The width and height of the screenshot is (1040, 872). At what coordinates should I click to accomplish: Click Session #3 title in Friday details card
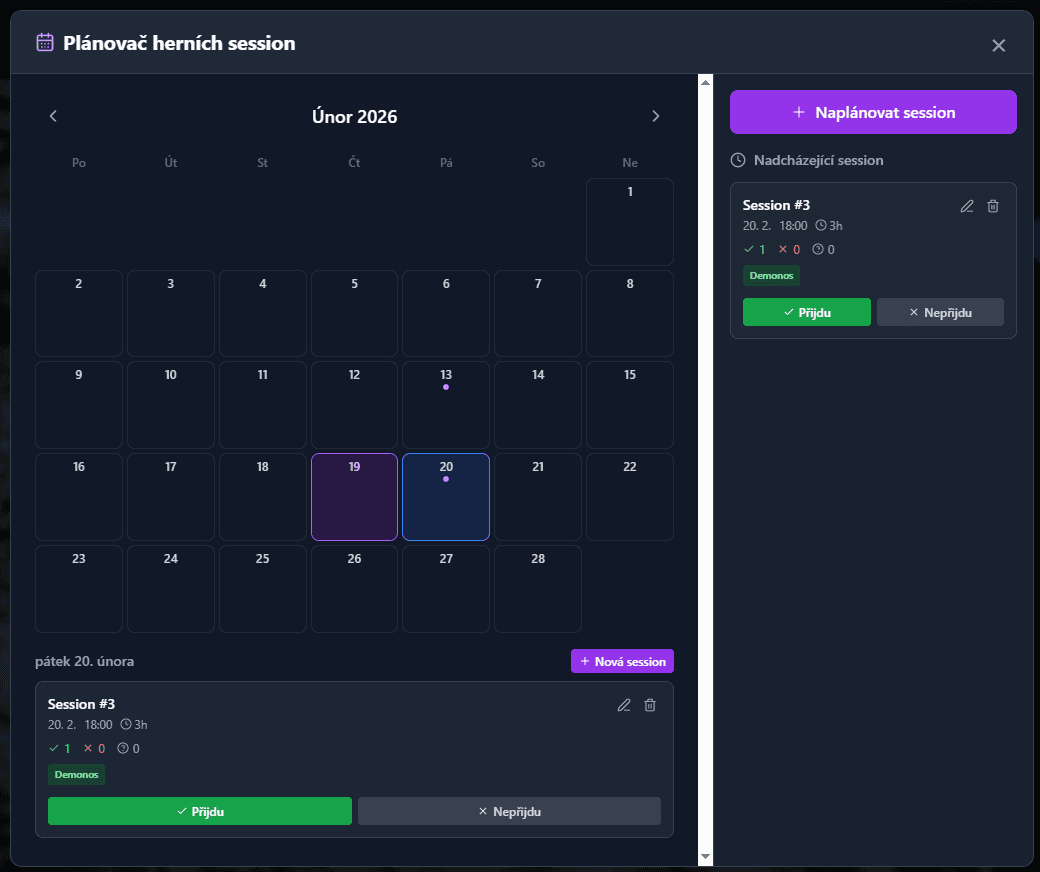click(x=81, y=704)
